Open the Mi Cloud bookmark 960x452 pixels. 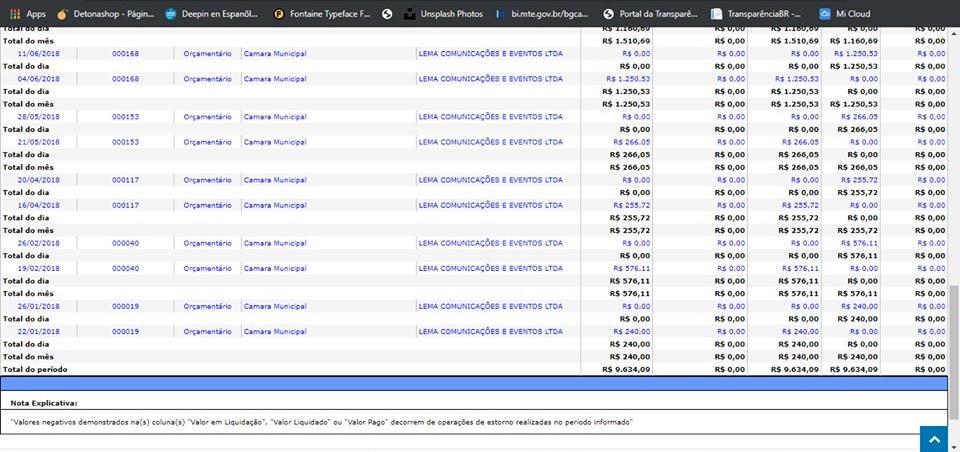[x=846, y=14]
